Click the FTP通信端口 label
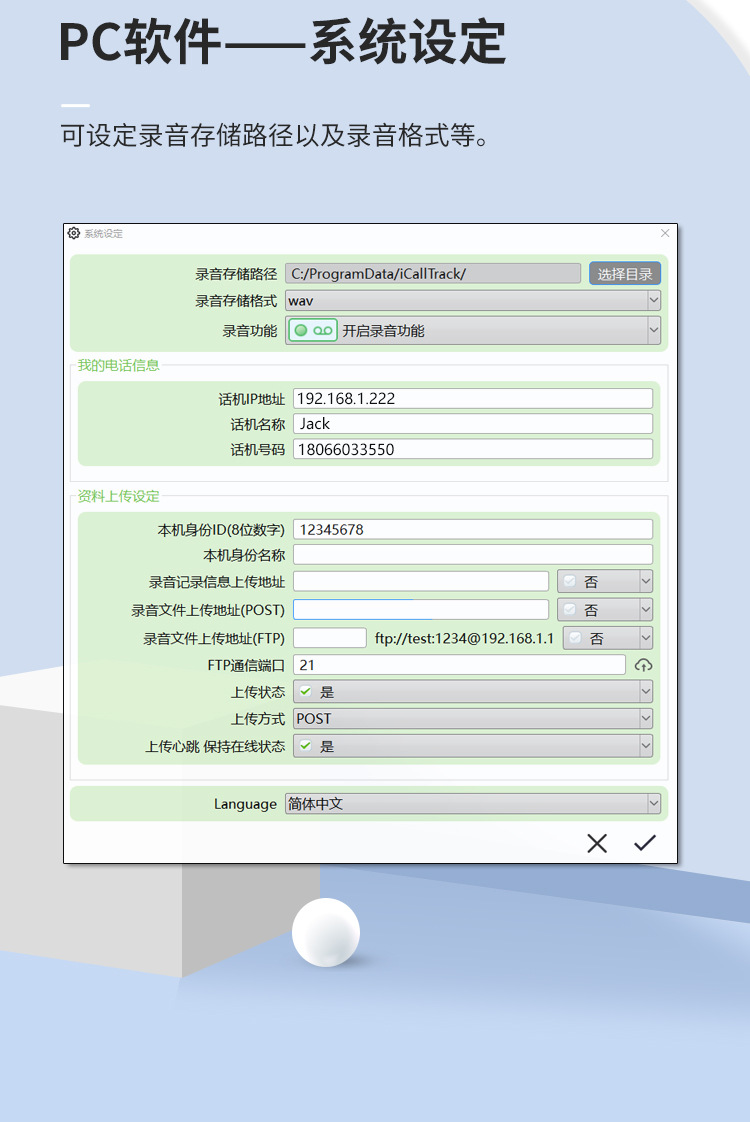 click(246, 665)
